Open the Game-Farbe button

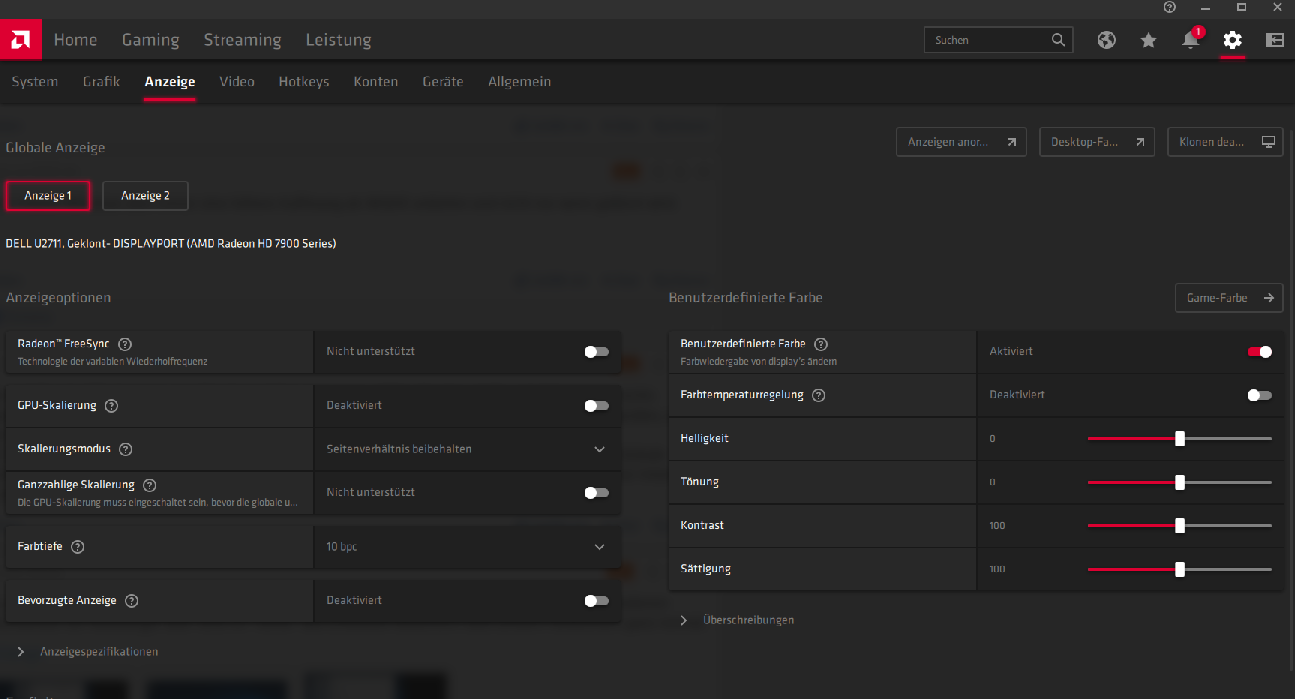[1229, 298]
